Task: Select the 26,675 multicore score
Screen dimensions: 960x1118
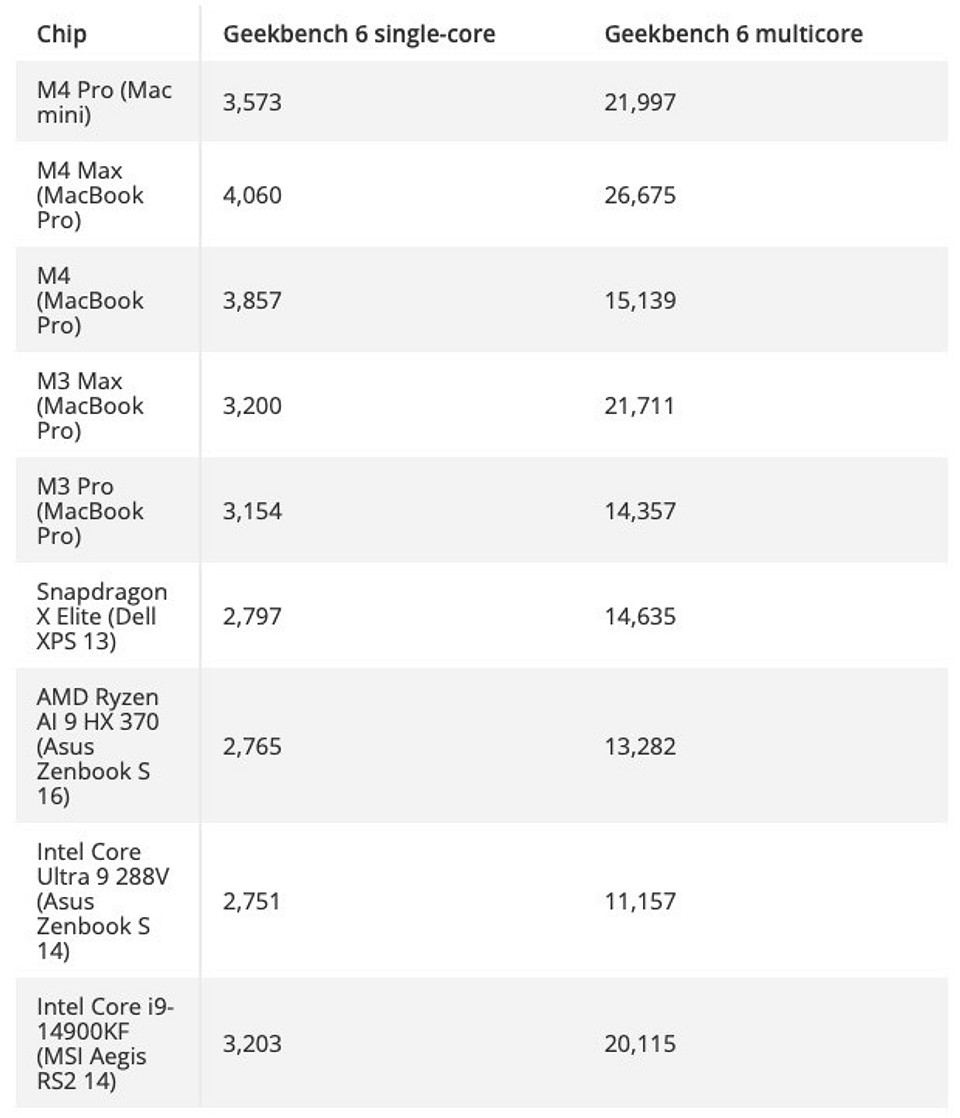Action: pos(640,195)
